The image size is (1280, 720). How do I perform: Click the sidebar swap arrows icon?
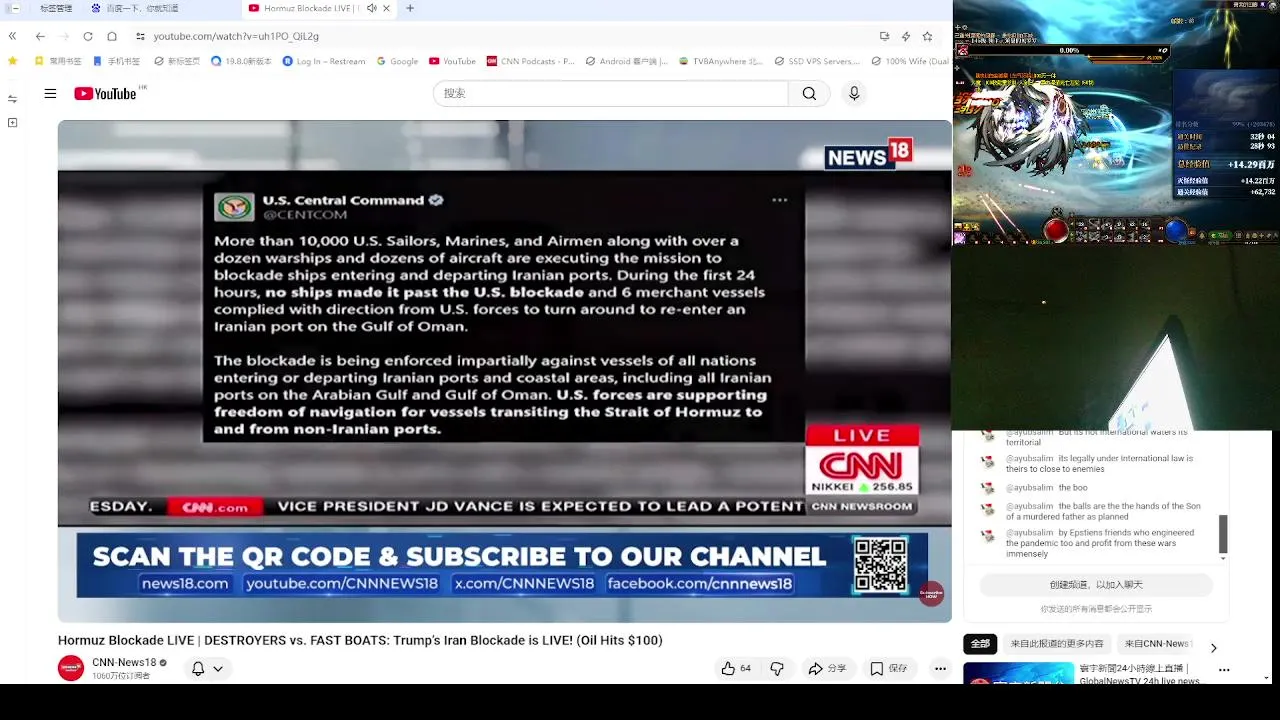click(x=12, y=98)
